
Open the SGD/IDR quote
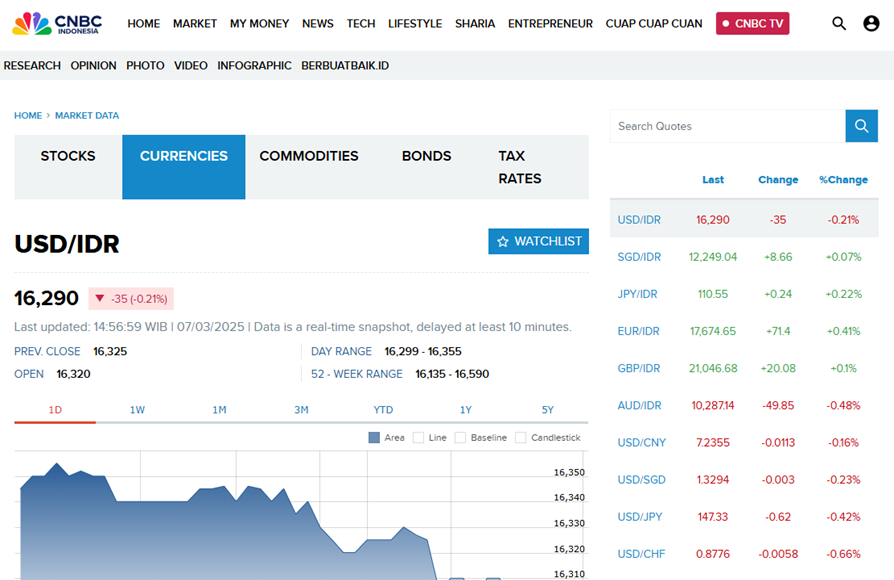click(639, 257)
